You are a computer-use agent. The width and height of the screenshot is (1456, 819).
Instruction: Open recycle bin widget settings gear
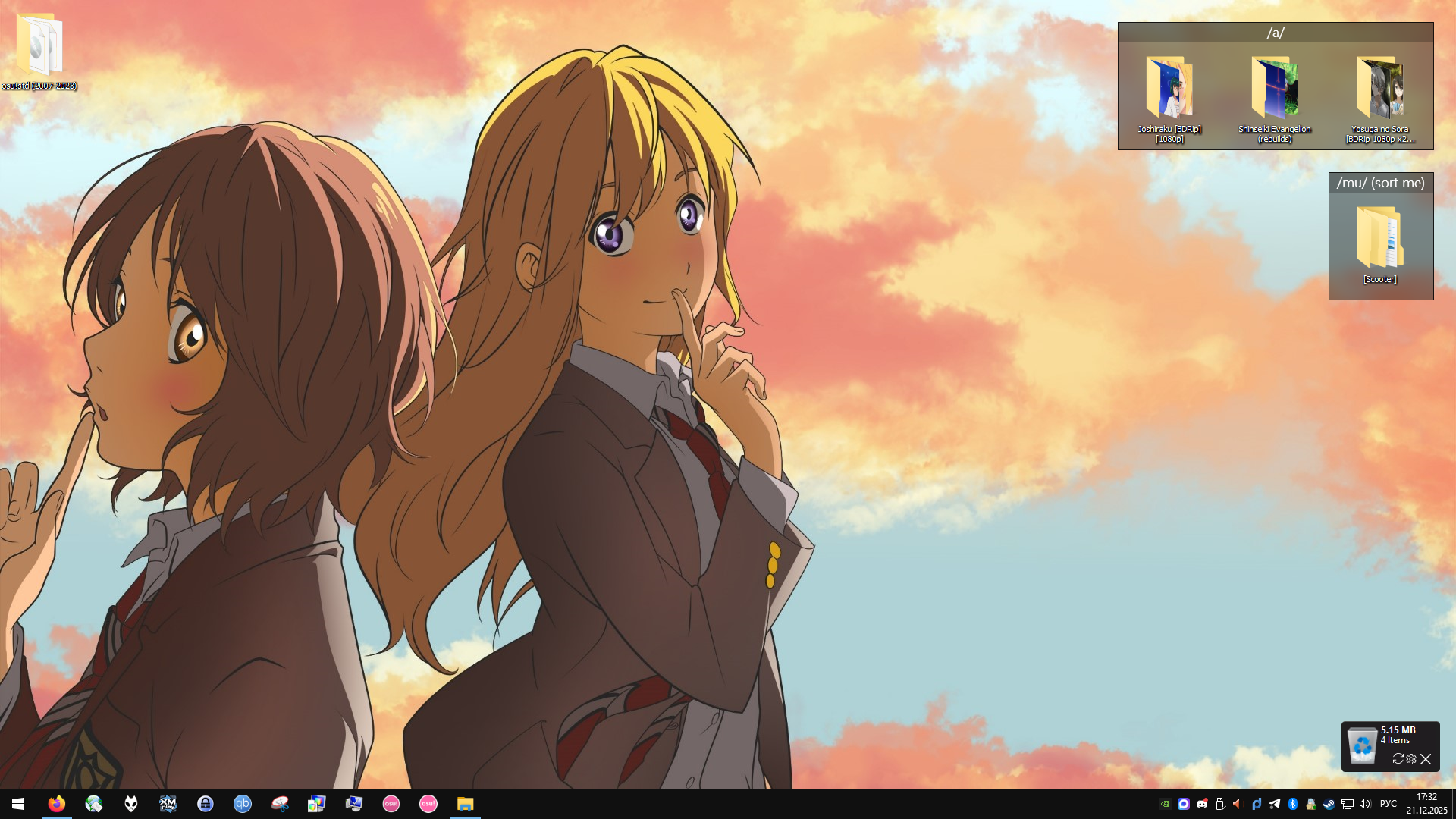coord(1411,758)
